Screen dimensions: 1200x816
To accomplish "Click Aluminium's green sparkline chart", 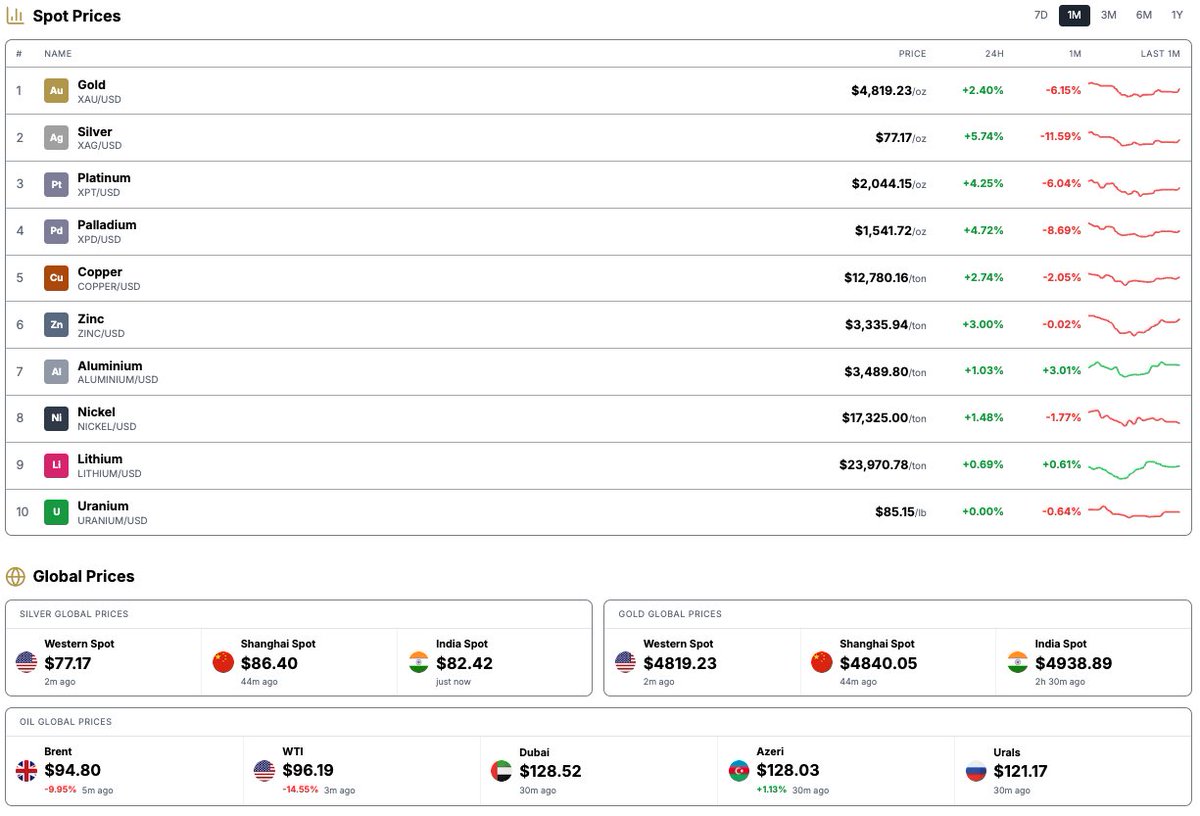I will pos(1134,369).
